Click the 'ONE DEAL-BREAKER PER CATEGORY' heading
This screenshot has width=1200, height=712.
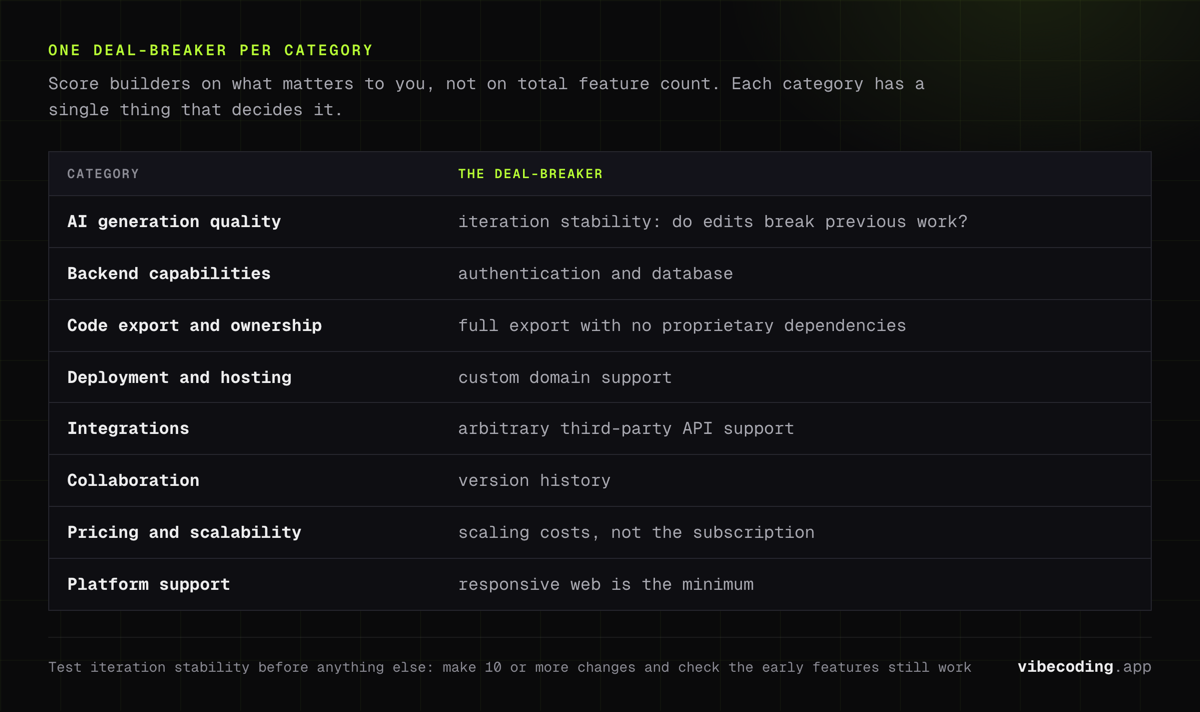[x=210, y=50]
